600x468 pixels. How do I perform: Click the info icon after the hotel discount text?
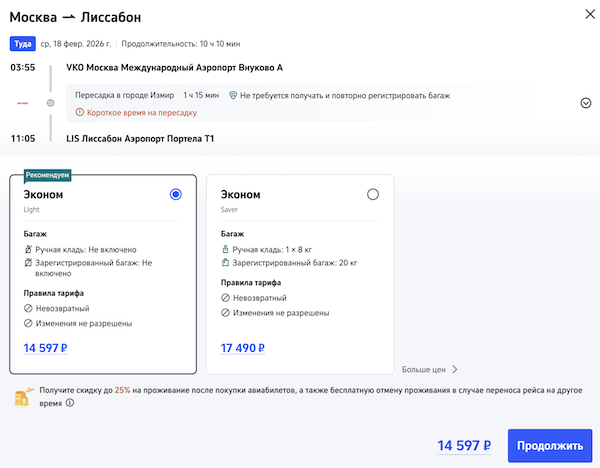(x=70, y=404)
